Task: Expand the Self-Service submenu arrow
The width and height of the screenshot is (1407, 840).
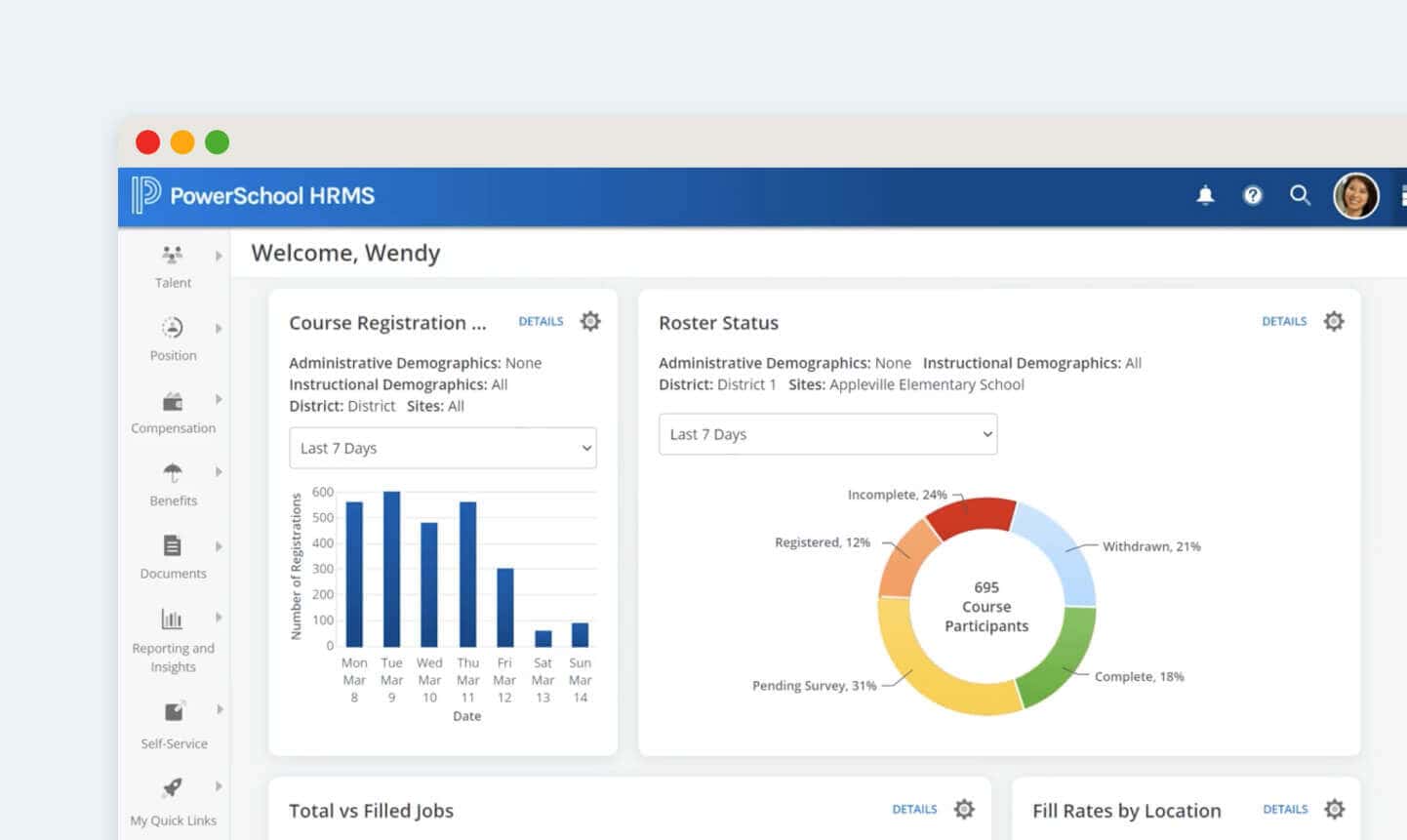Action: point(220,709)
